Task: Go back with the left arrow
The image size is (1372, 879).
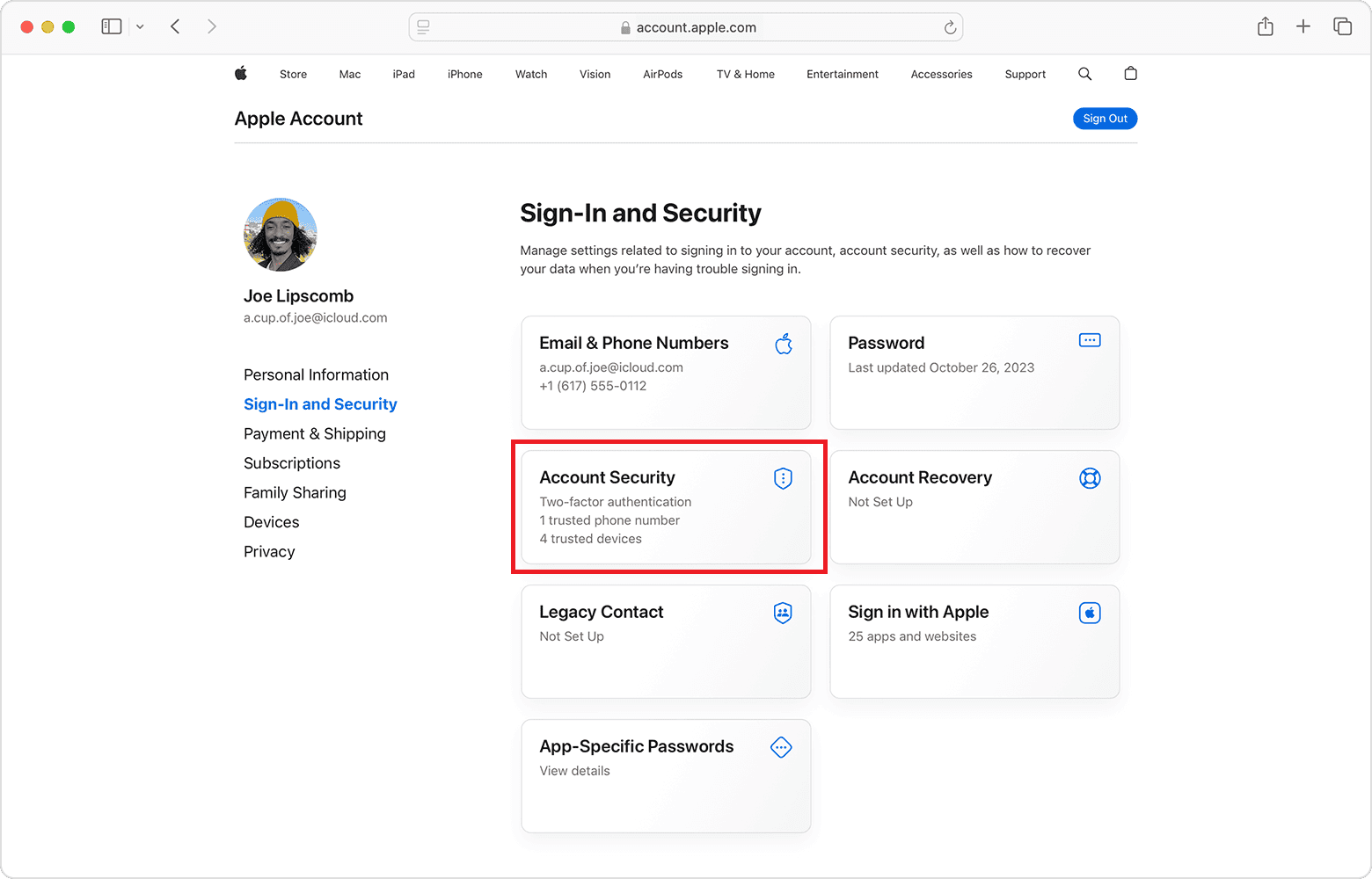Action: tap(175, 26)
